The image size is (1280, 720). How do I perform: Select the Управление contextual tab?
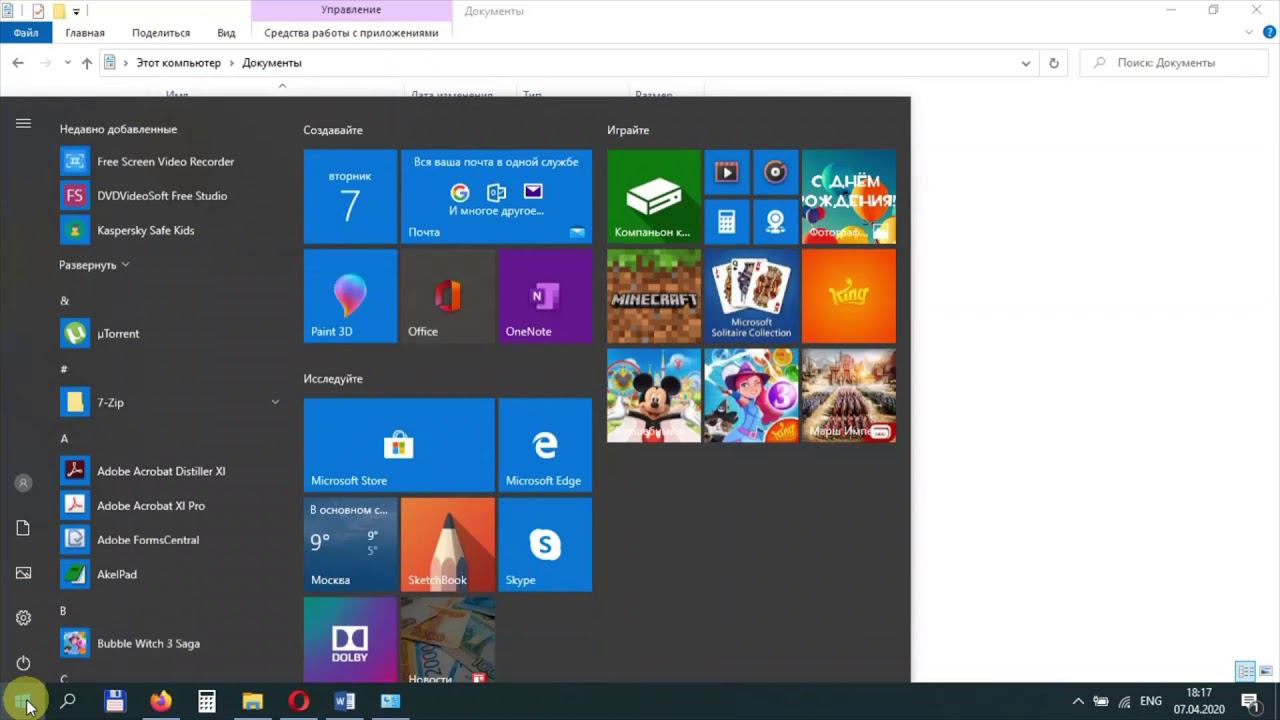[x=351, y=10]
